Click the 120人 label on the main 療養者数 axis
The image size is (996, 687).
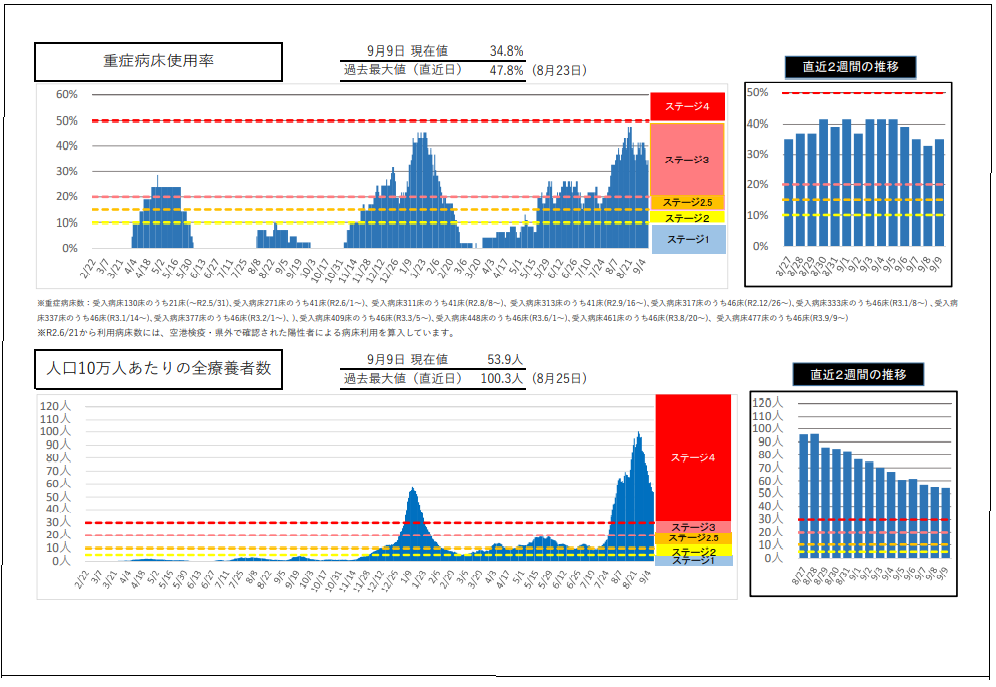click(x=55, y=406)
